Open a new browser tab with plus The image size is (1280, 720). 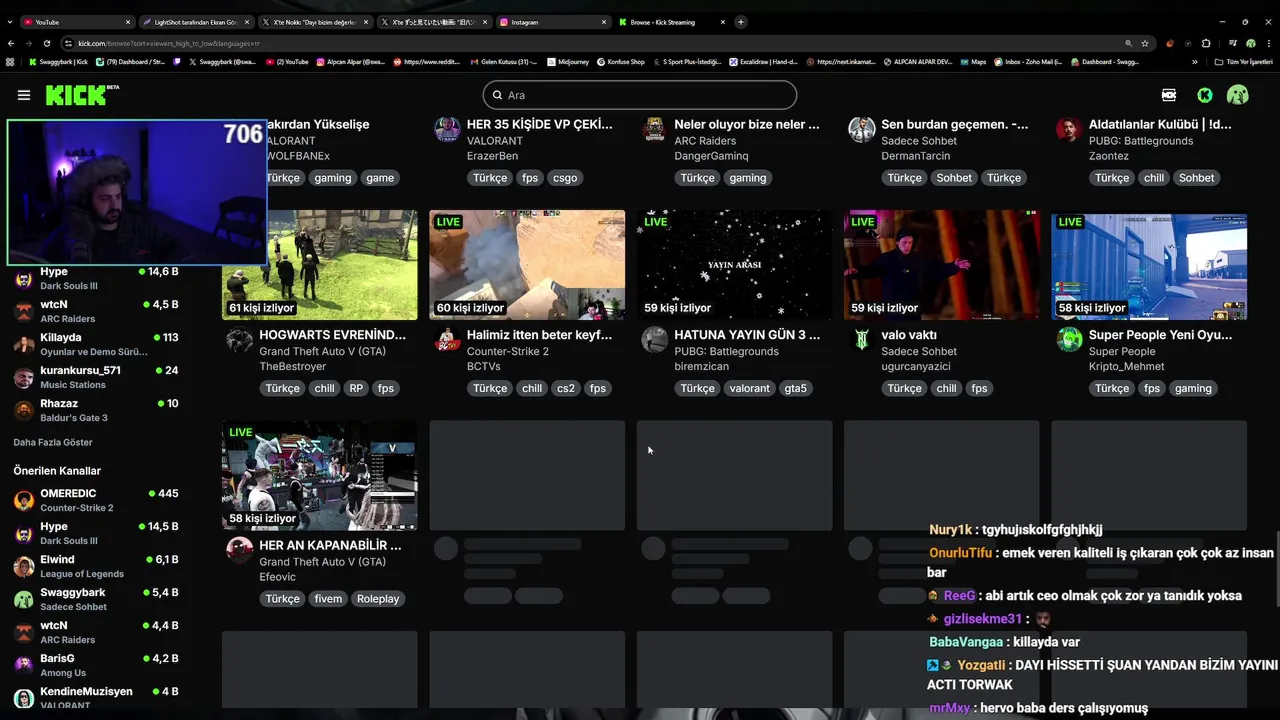(741, 22)
